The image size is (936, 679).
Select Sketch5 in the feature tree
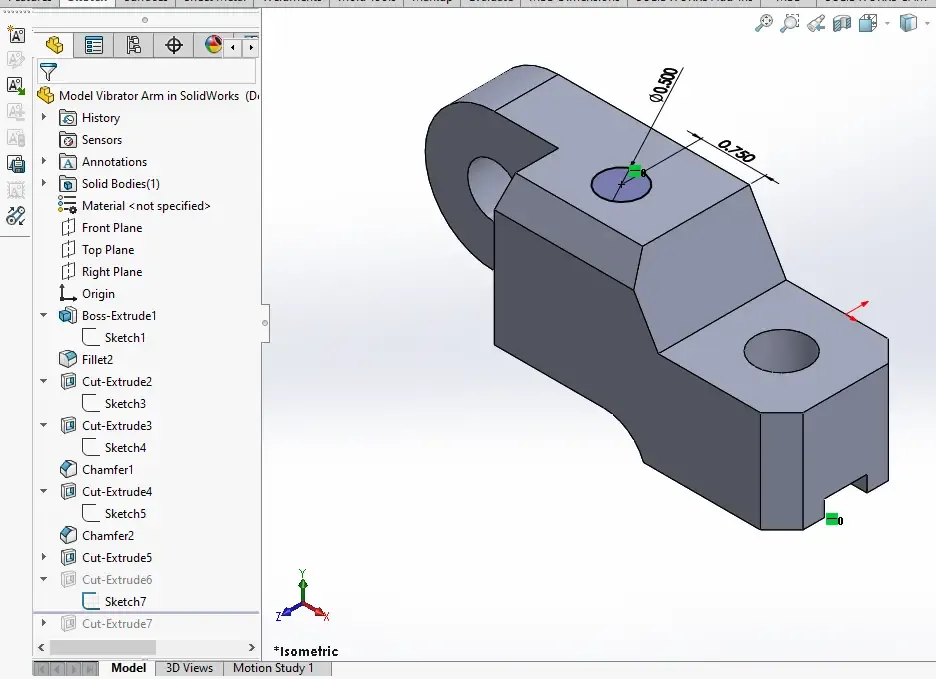[114, 514]
